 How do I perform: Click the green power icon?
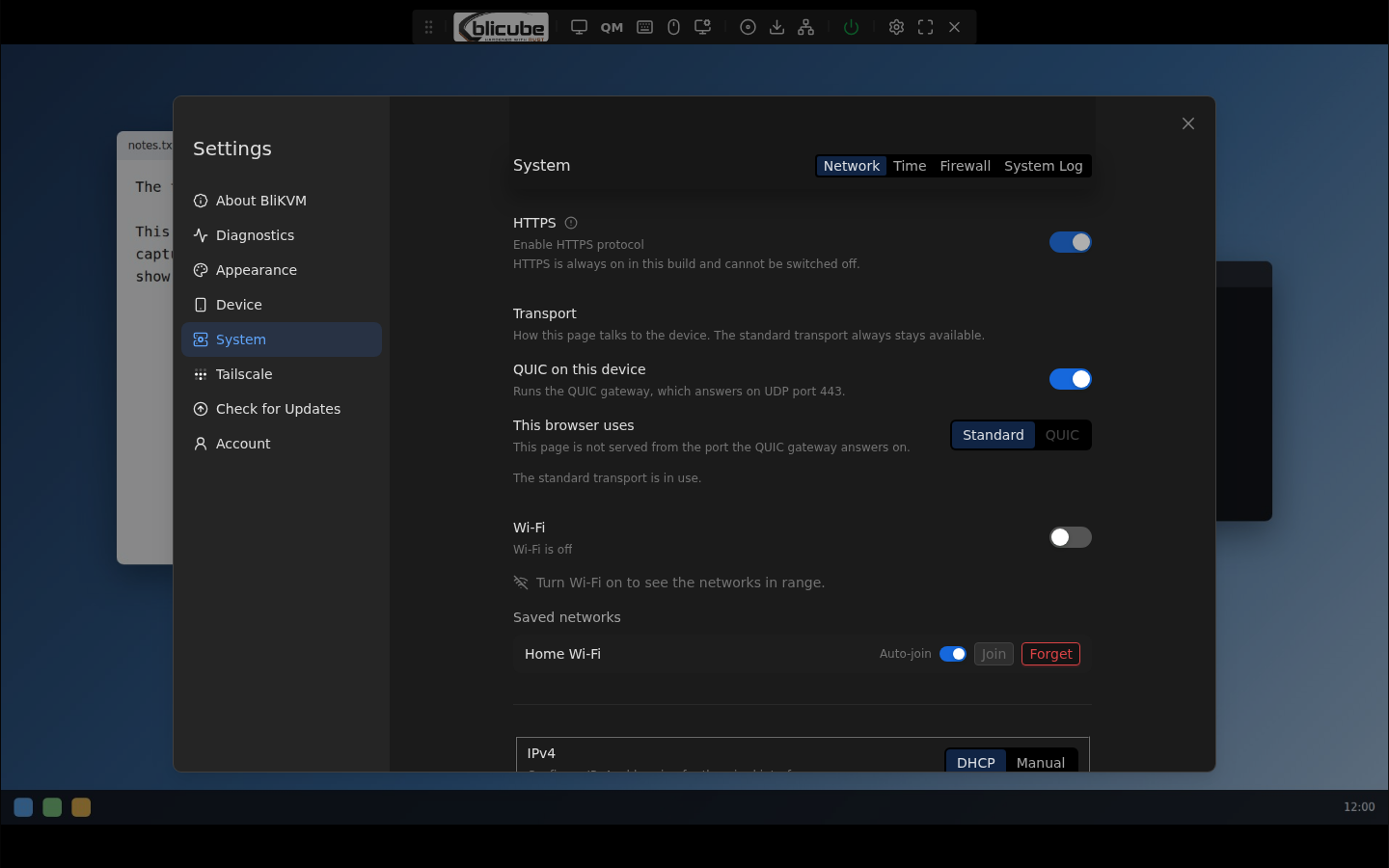point(851,27)
